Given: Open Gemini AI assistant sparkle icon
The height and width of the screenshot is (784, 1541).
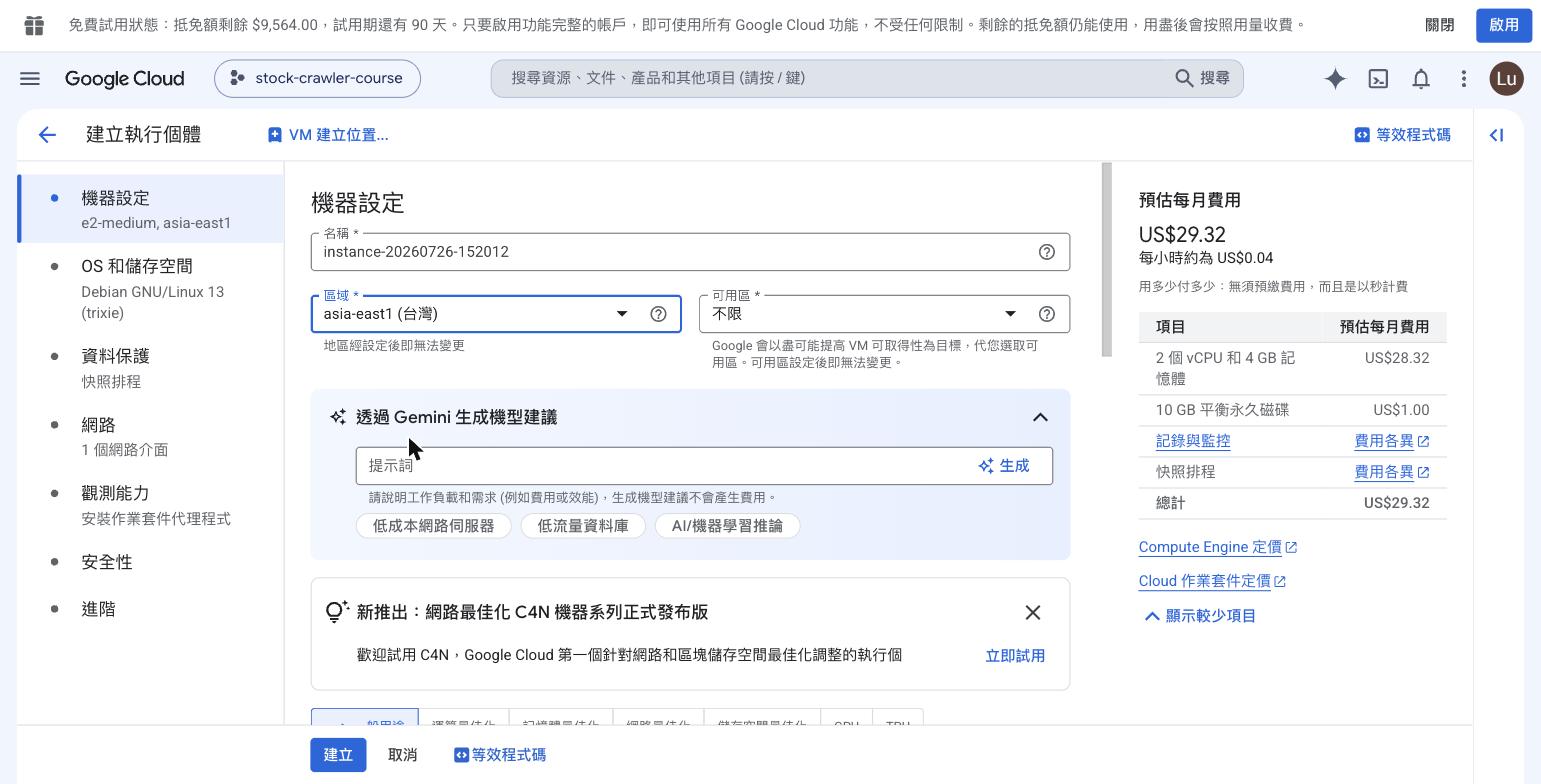Looking at the screenshot, I should pyautogui.click(x=1335, y=78).
